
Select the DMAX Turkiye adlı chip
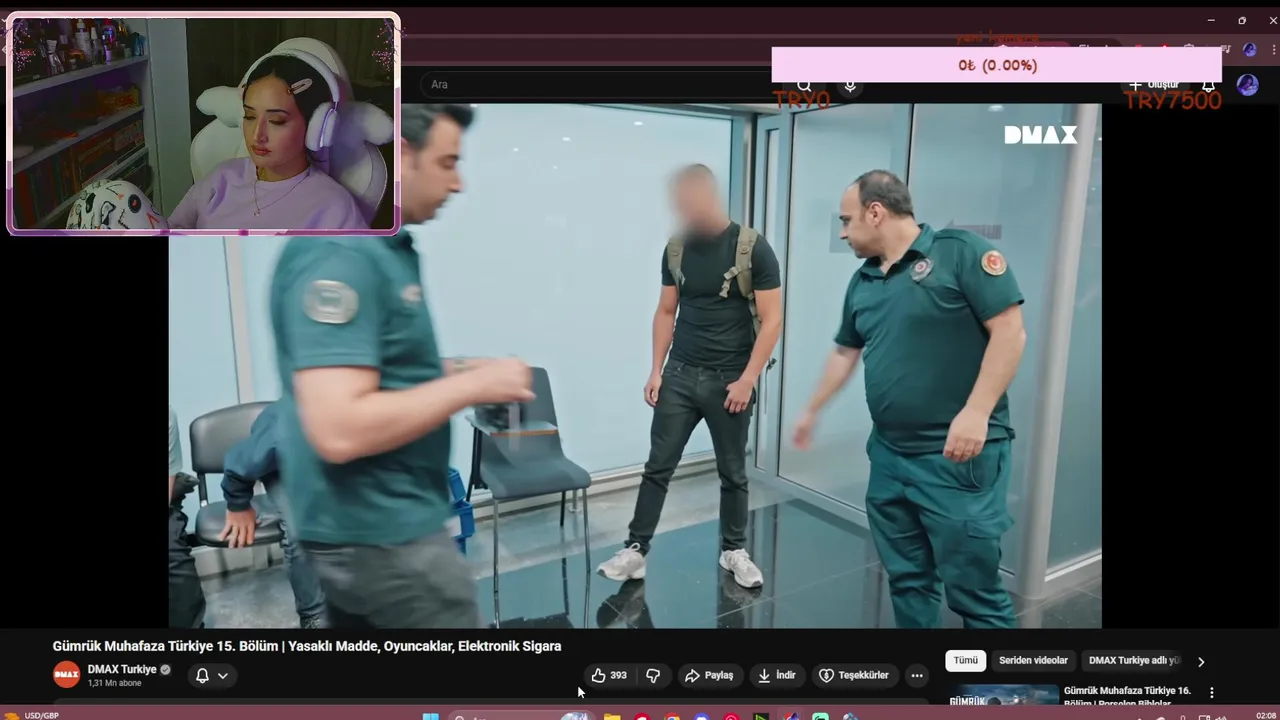click(1134, 660)
